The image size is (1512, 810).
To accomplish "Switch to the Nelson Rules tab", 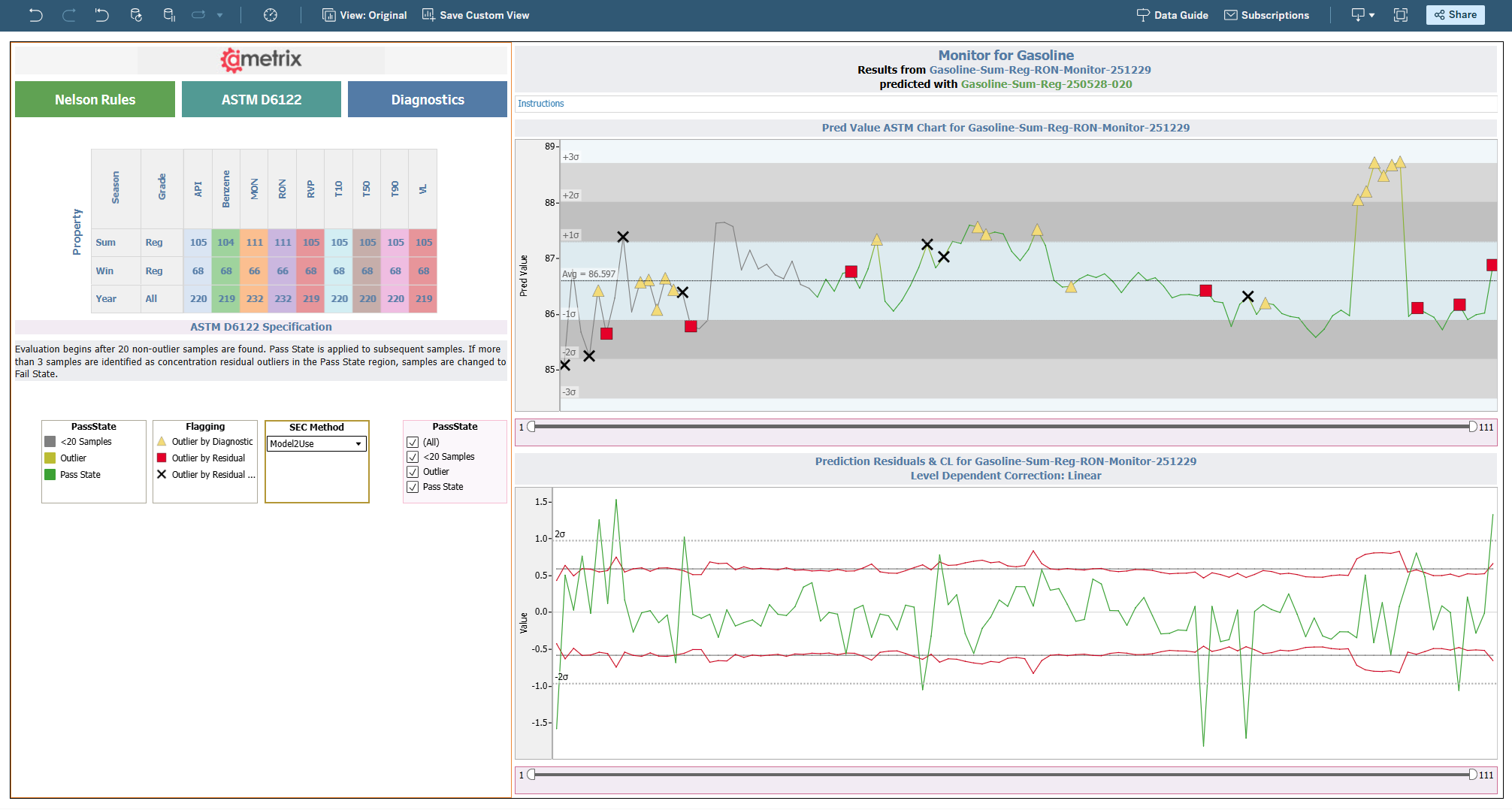I will coord(95,99).
